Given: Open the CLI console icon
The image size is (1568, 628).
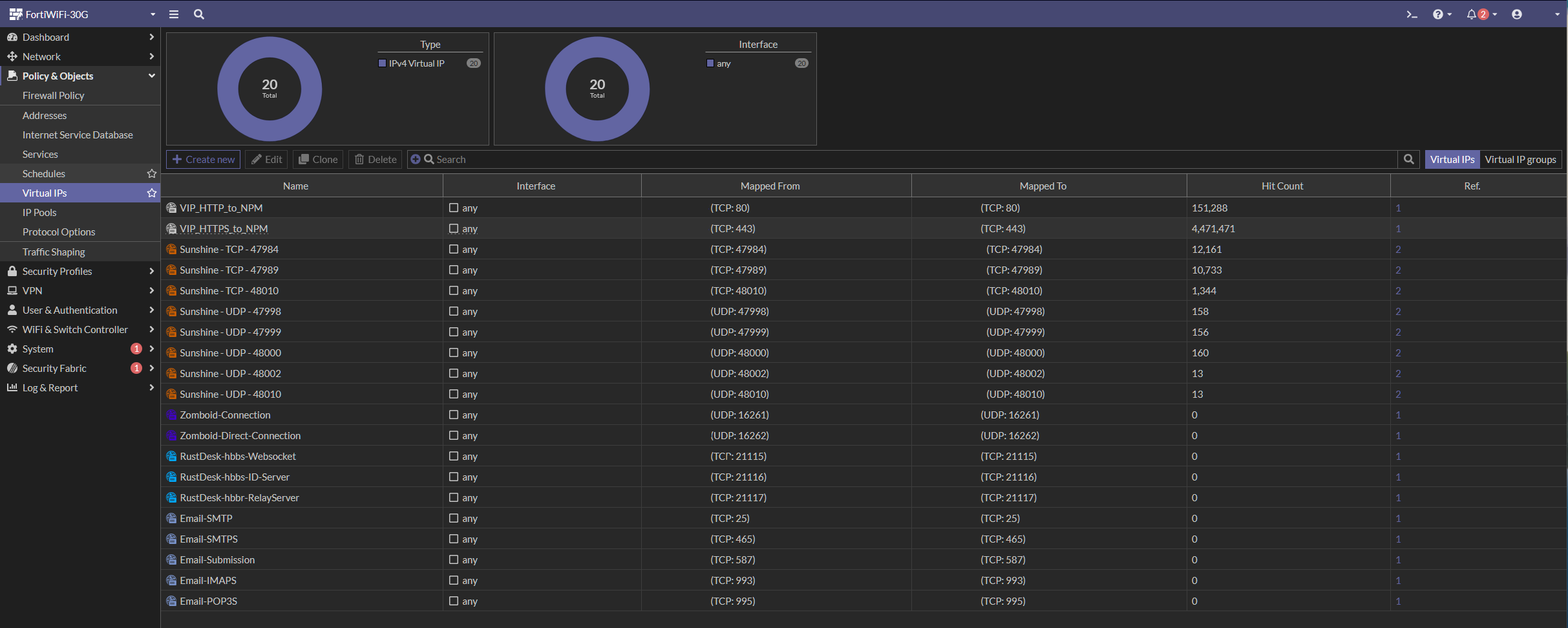Looking at the screenshot, I should click(x=1412, y=14).
